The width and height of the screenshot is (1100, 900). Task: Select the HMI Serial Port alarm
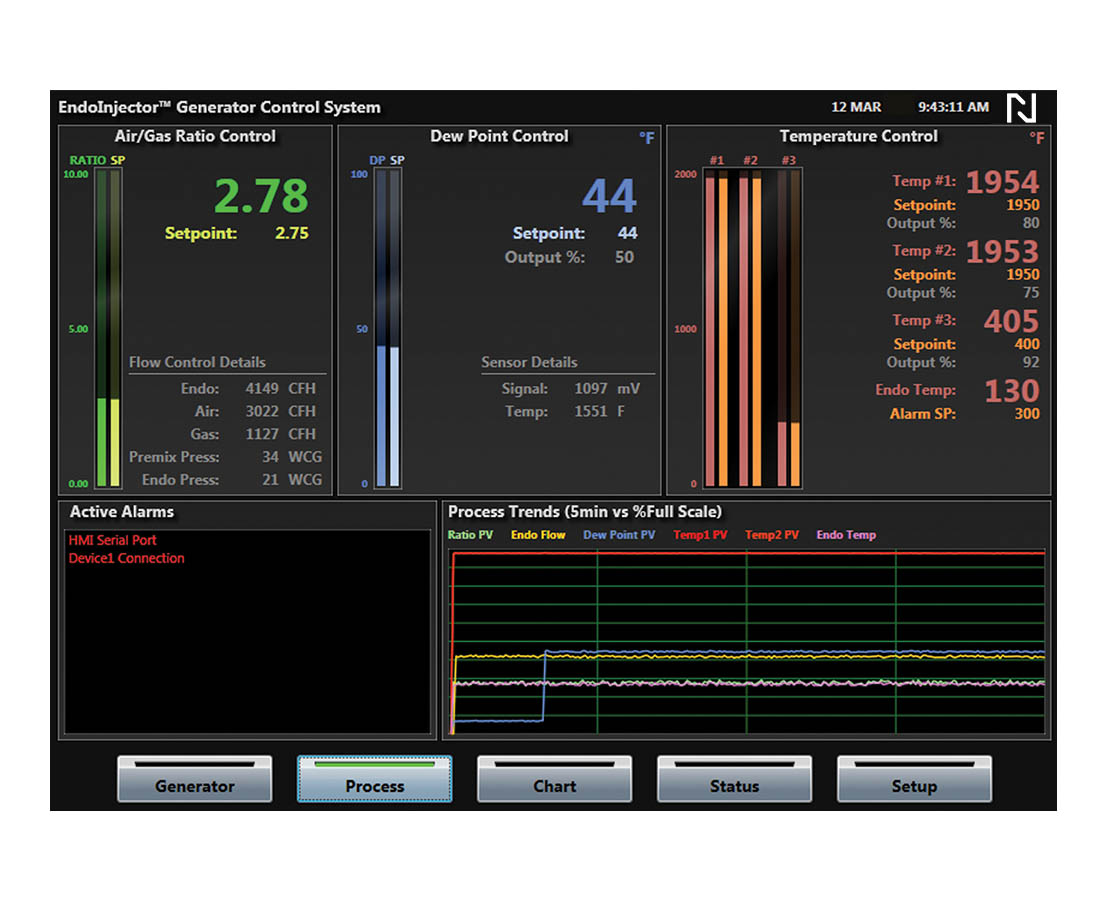pos(112,540)
